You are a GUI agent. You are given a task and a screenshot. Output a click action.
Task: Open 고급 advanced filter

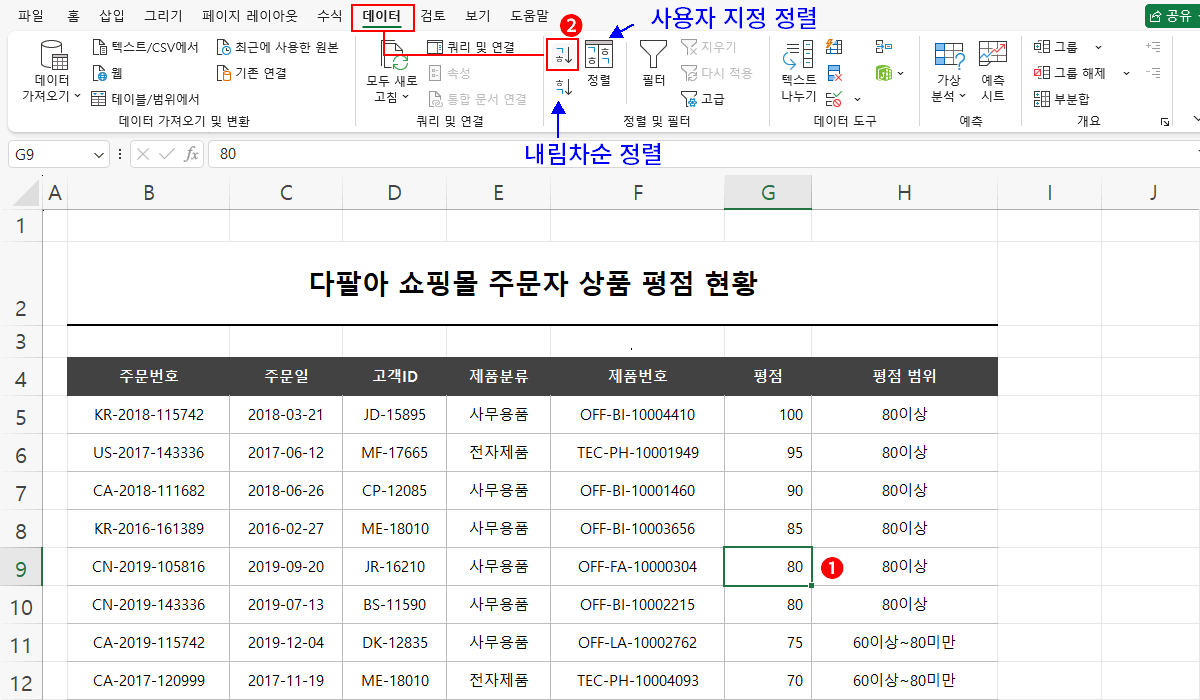(x=703, y=99)
